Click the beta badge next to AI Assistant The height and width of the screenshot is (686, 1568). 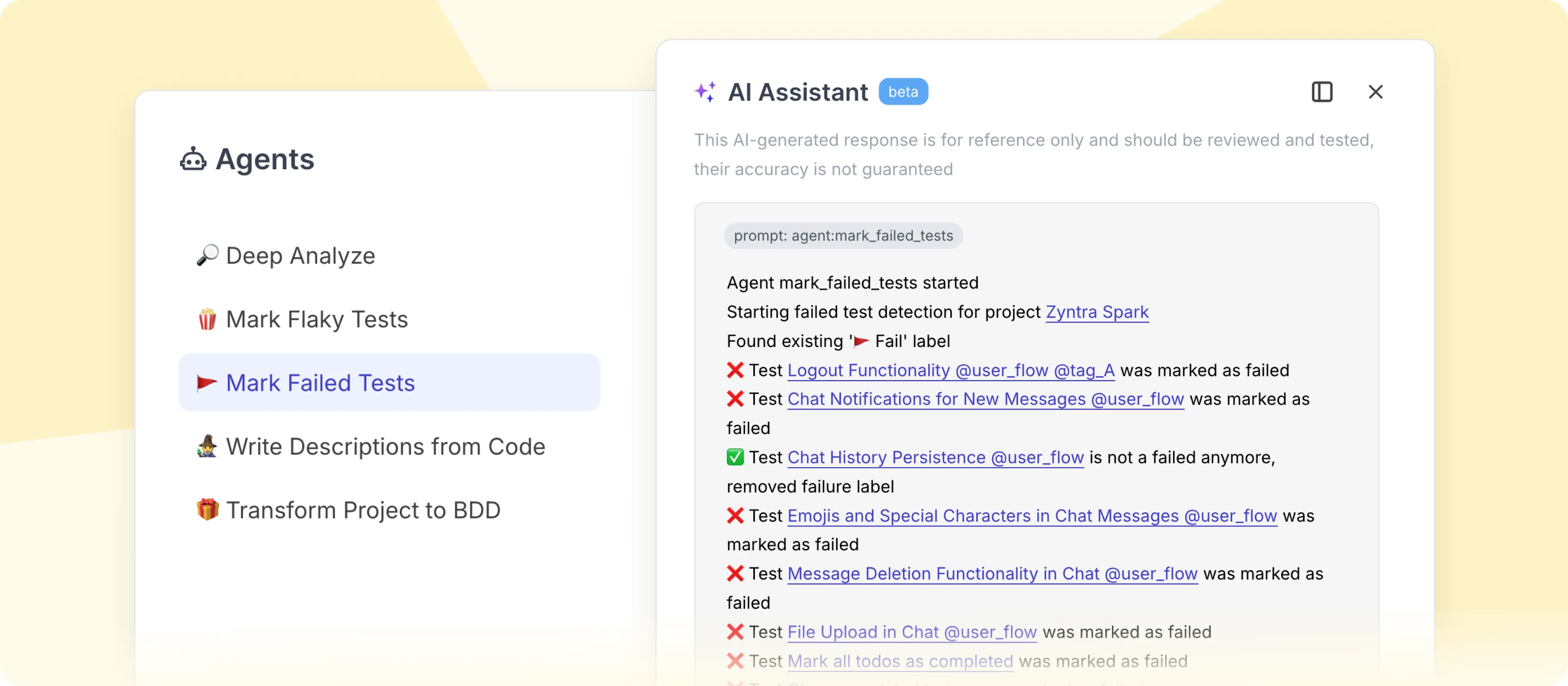click(x=903, y=92)
